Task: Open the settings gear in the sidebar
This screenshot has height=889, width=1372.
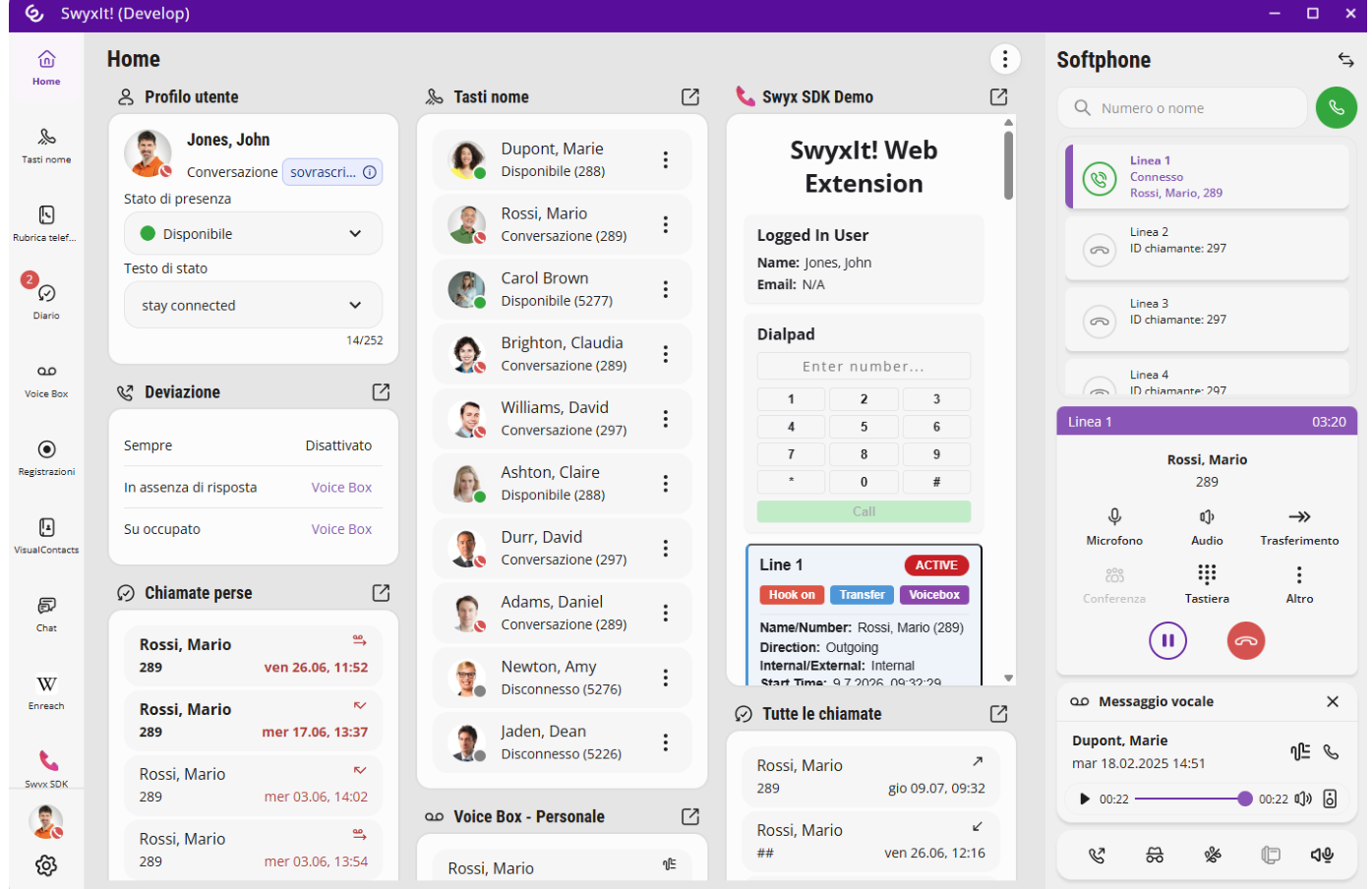Action: point(46,865)
